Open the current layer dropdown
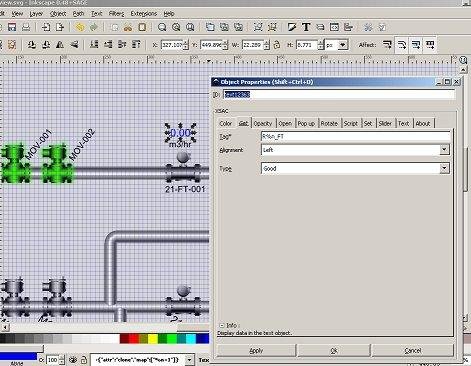471x366 pixels. (x=189, y=360)
